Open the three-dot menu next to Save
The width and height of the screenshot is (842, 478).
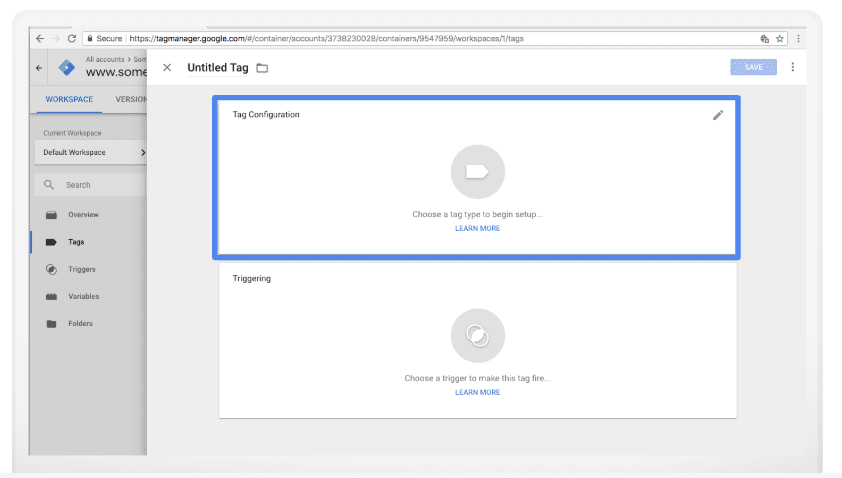click(x=793, y=67)
